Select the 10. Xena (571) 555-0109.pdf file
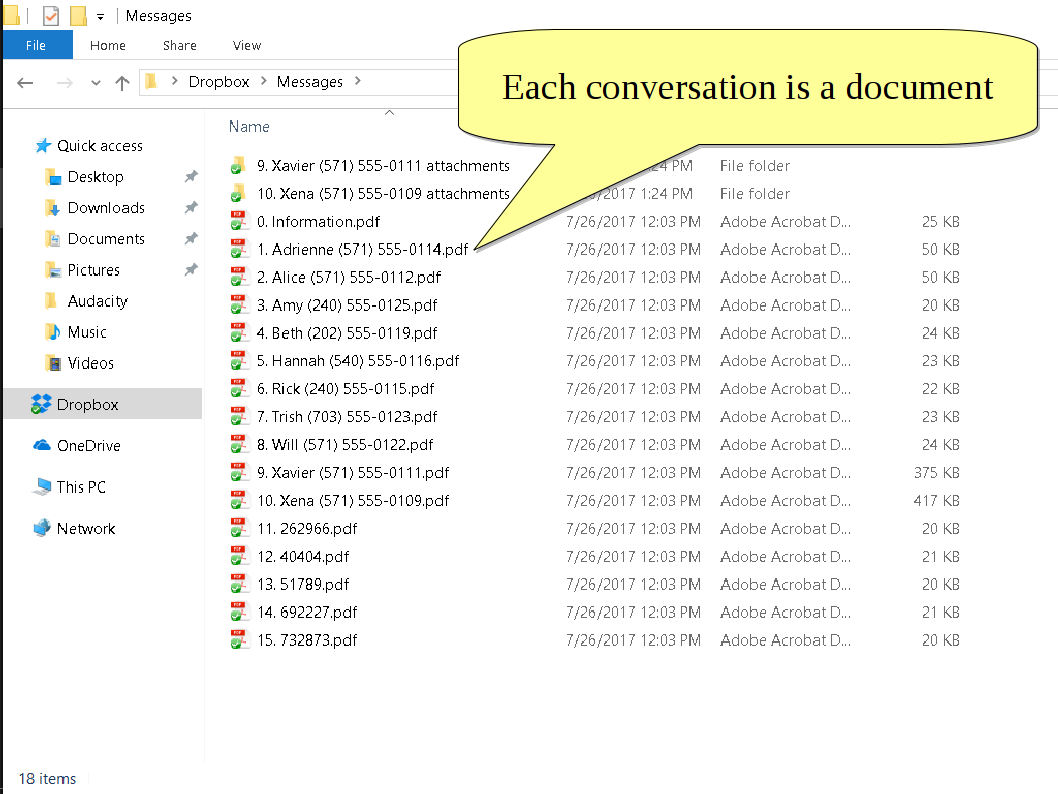Viewport: 1058px width, 794px height. pyautogui.click(x=353, y=500)
